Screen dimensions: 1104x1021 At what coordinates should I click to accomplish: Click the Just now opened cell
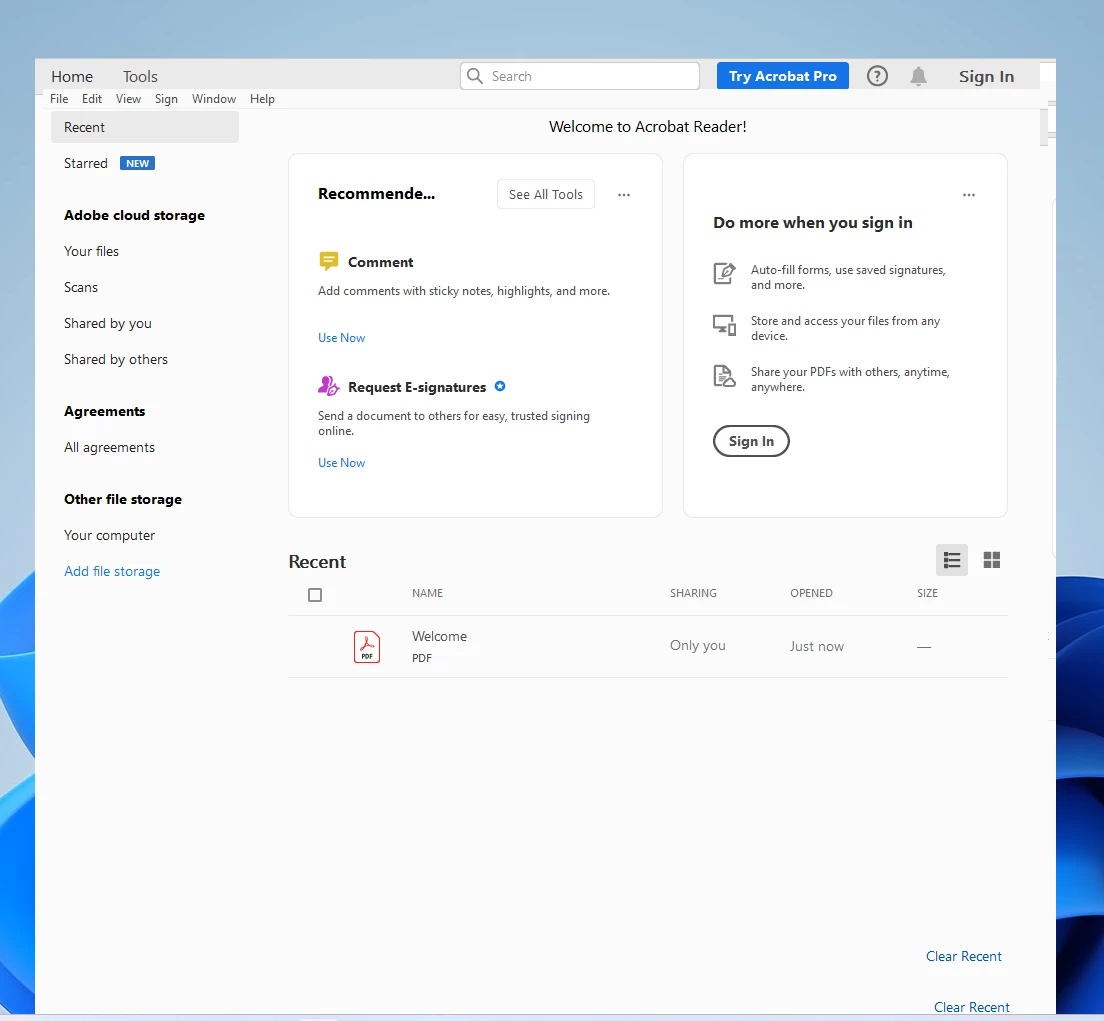click(x=817, y=646)
